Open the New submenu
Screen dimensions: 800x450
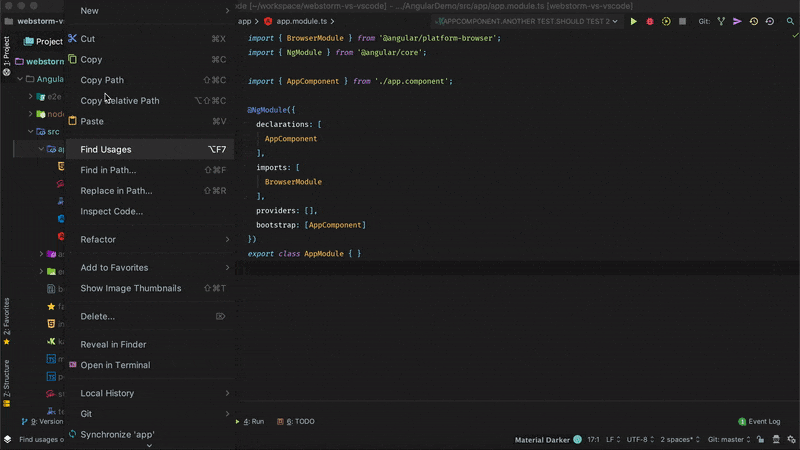coord(149,11)
